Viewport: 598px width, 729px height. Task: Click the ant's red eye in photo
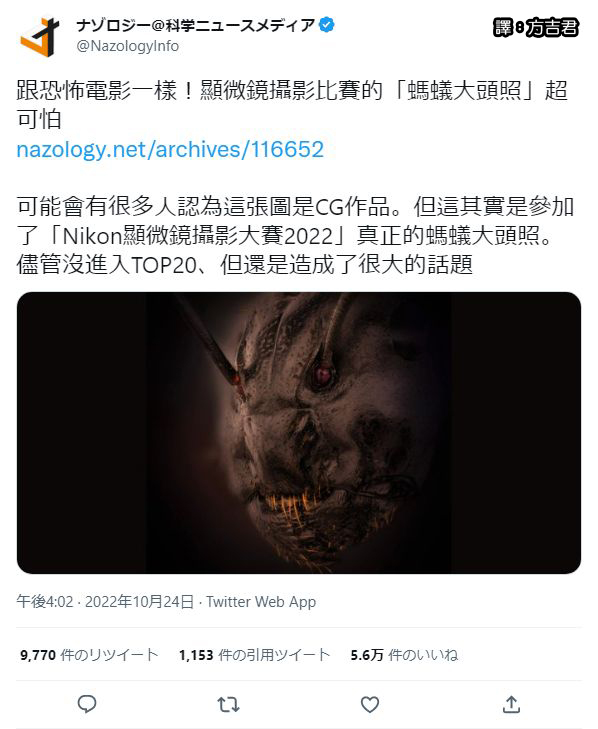[321, 374]
